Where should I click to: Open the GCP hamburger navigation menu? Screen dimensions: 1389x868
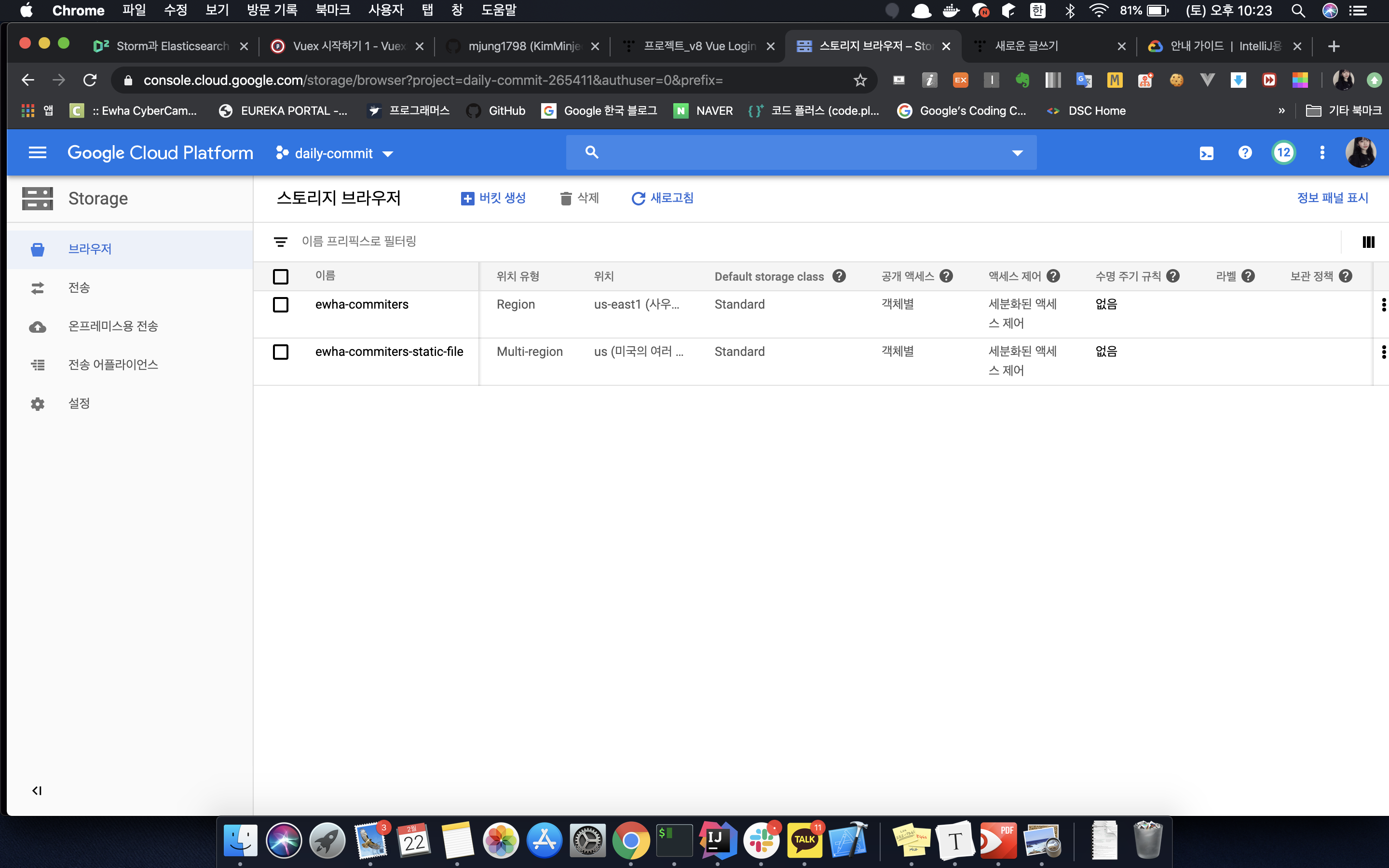coord(37,153)
